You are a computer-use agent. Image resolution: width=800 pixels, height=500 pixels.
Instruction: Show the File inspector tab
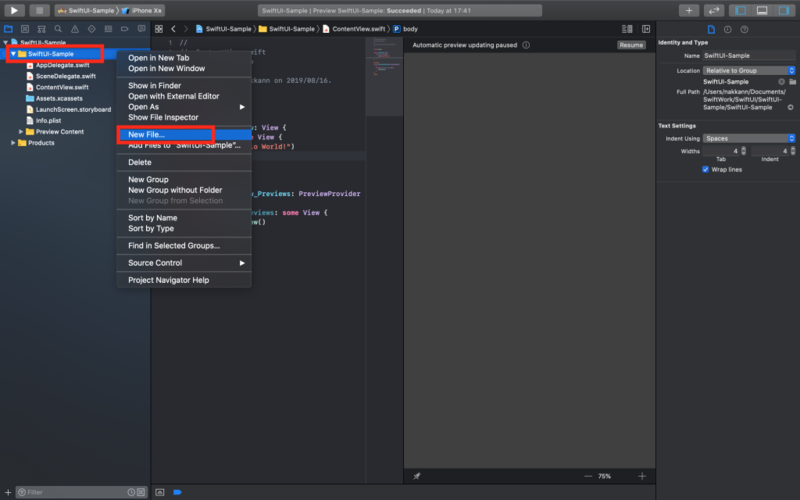[x=711, y=30]
